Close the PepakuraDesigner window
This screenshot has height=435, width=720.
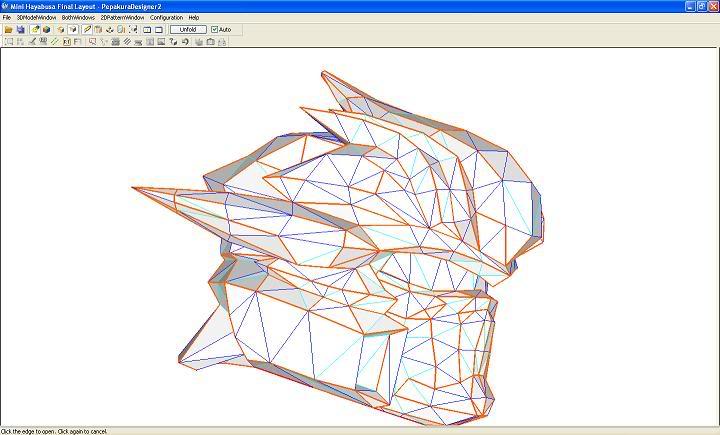[713, 6]
